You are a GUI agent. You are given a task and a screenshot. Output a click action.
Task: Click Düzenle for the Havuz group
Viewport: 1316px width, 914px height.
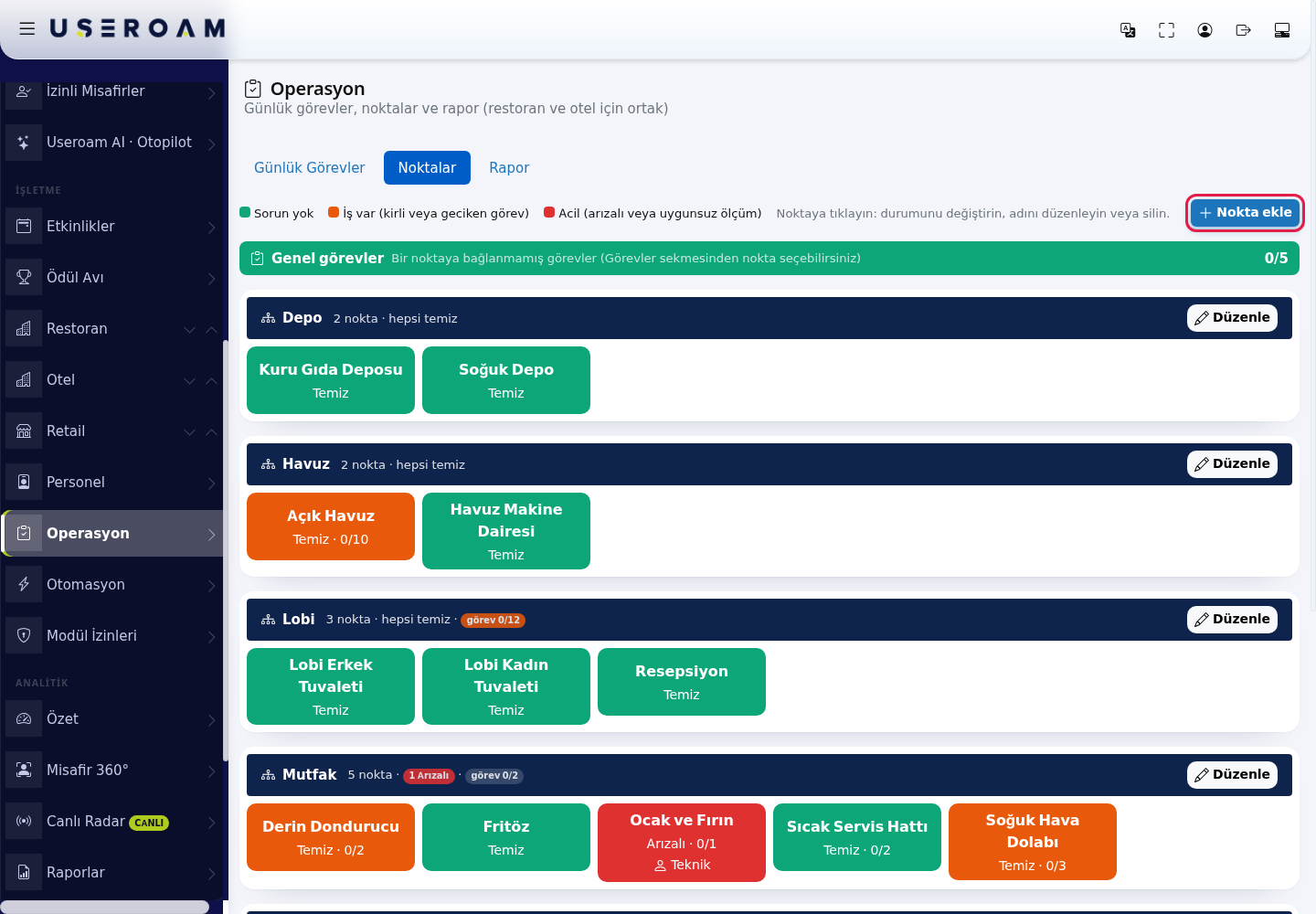tap(1232, 464)
